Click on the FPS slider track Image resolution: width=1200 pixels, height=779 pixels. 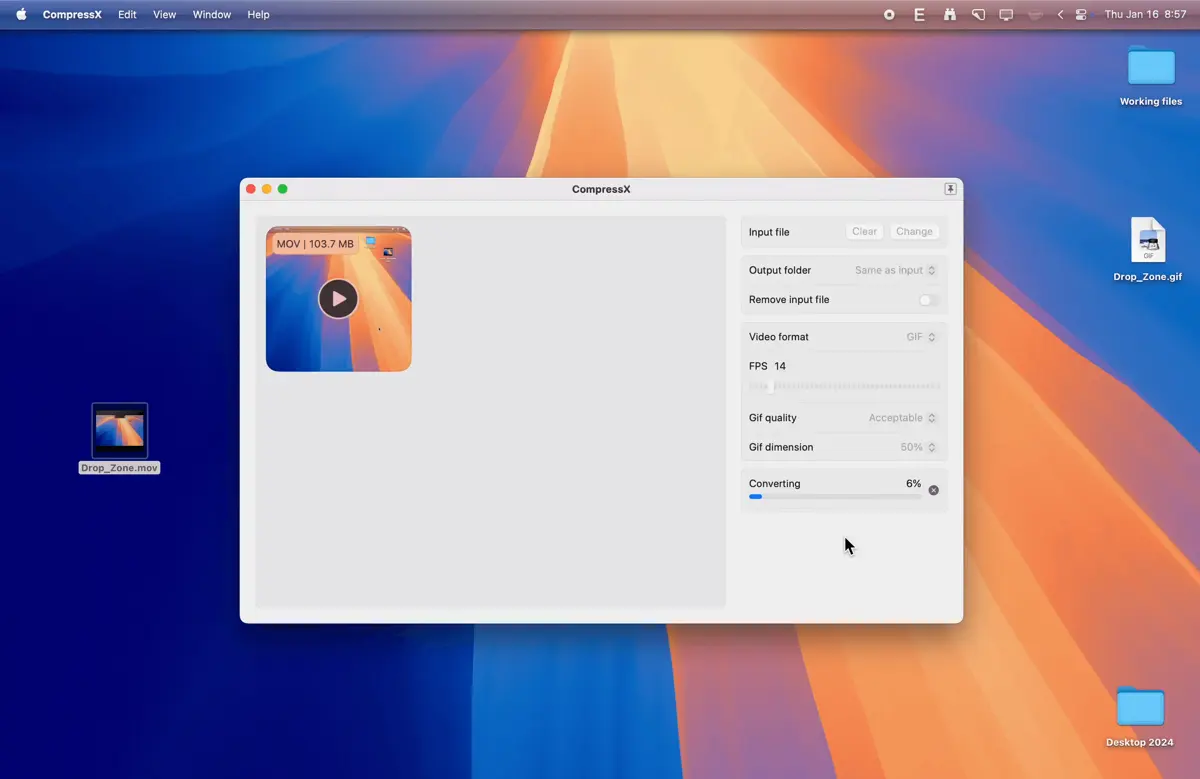pos(844,386)
